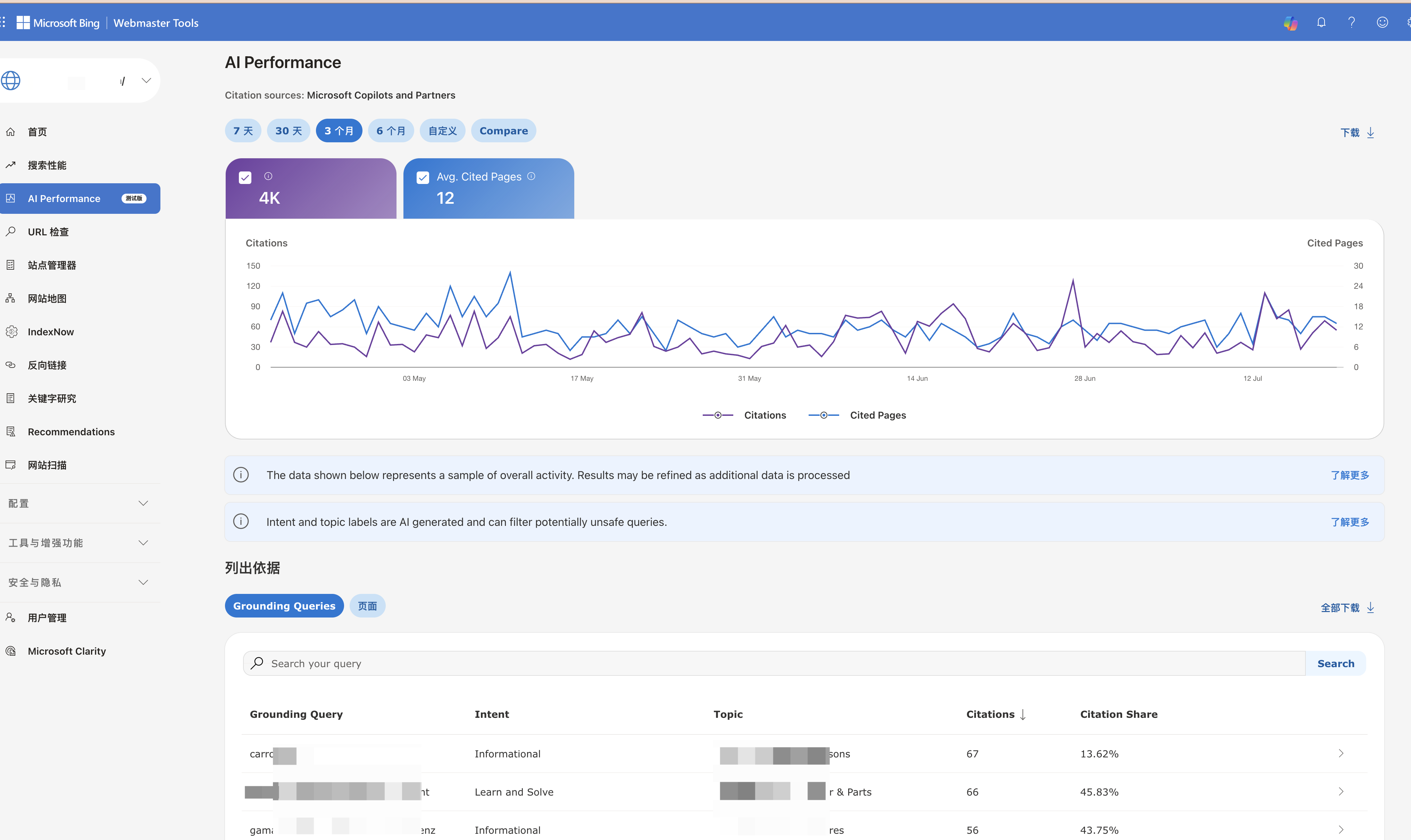Uncheck the purple 4K citations card checkbox
This screenshot has height=840, width=1411.
pyautogui.click(x=245, y=178)
